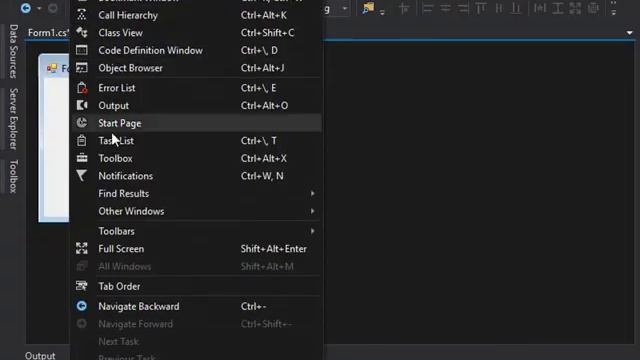Open the vertical Toolbox side tab
Screen dimensions: 640x360
[x=13, y=176]
